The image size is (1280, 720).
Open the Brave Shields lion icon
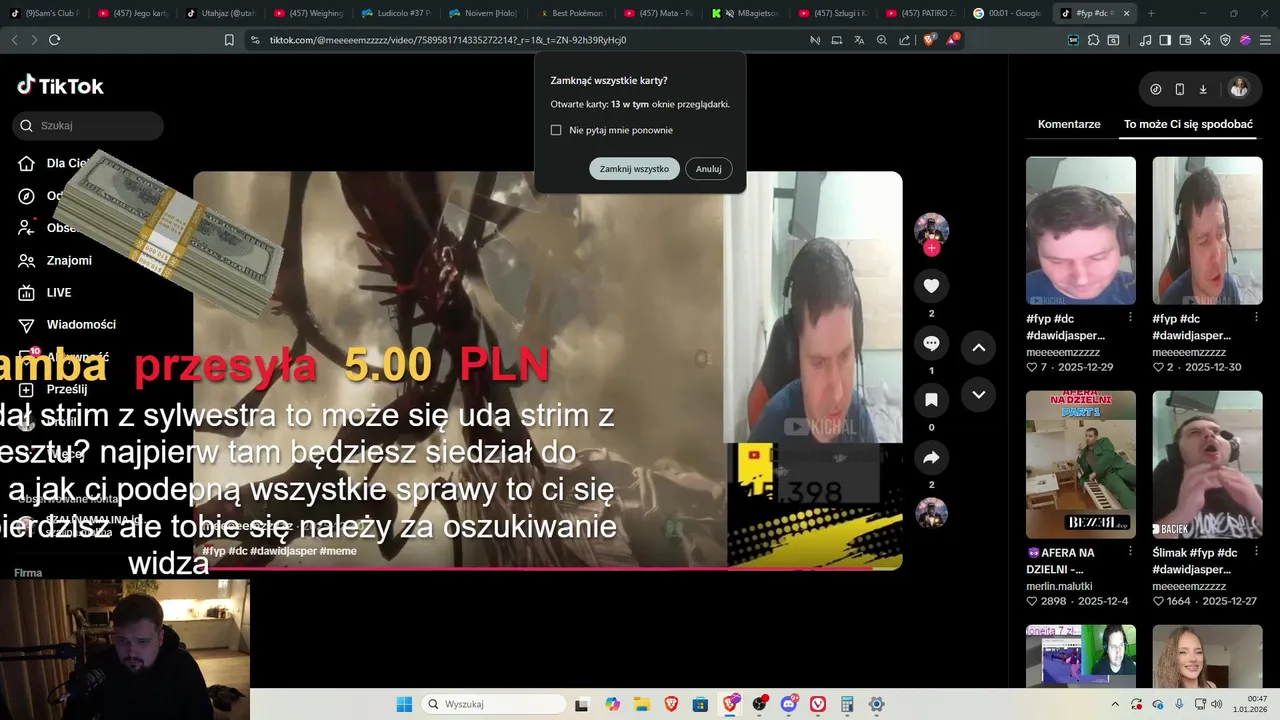tap(929, 40)
